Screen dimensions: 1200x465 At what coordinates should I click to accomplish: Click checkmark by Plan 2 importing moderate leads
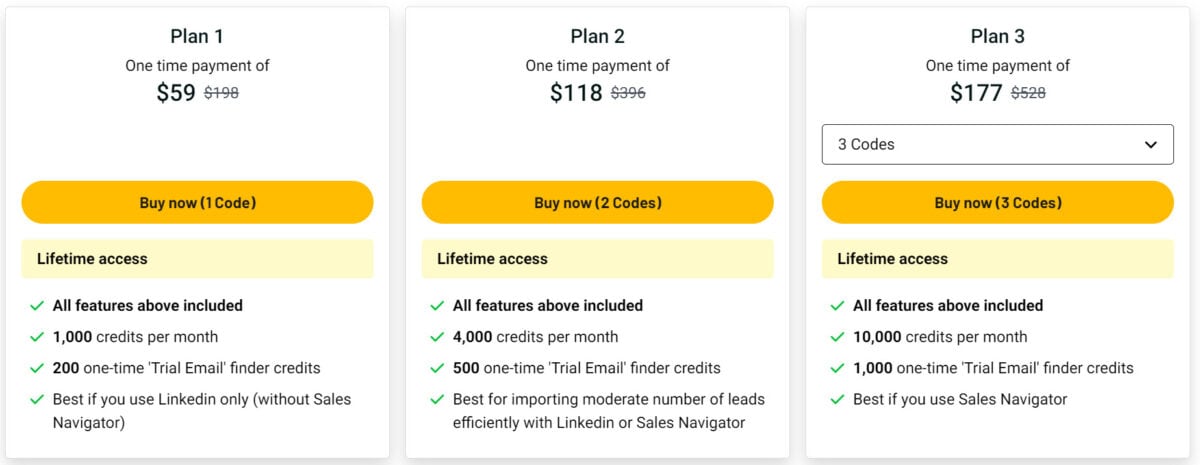437,399
